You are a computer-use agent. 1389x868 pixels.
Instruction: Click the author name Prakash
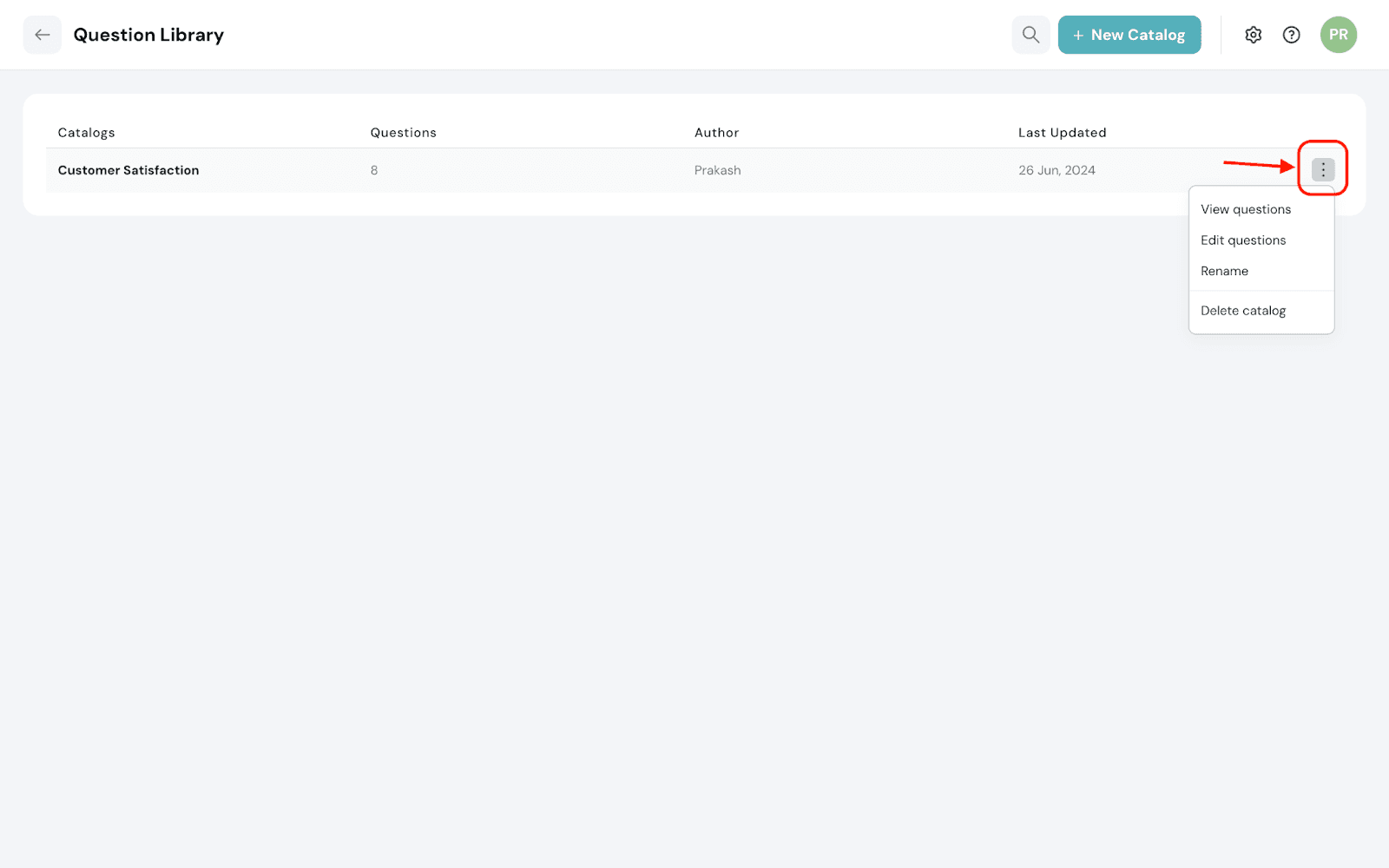(x=717, y=170)
